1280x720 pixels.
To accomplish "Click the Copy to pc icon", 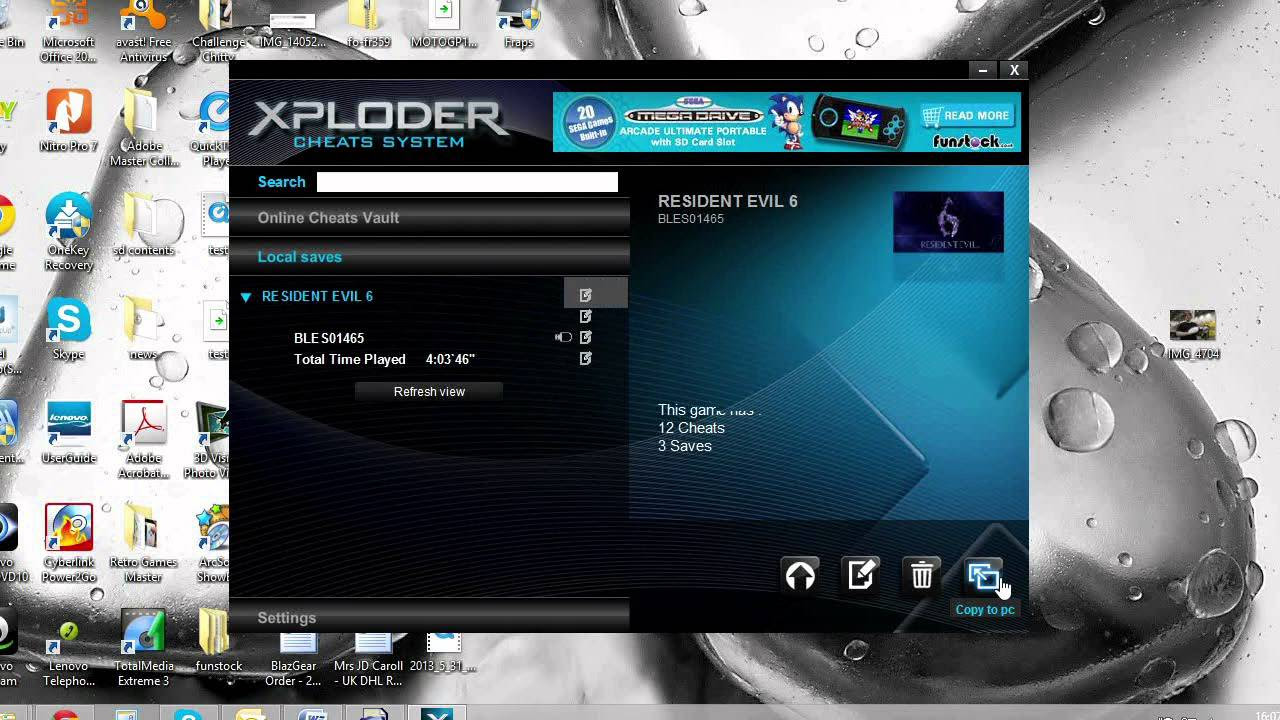I will pyautogui.click(x=983, y=575).
